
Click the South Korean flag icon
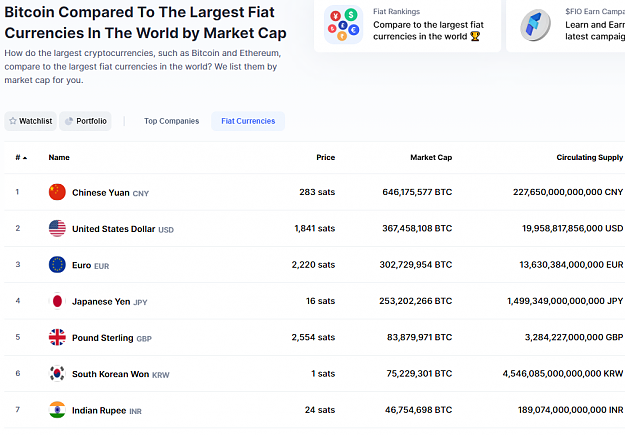[57, 374]
